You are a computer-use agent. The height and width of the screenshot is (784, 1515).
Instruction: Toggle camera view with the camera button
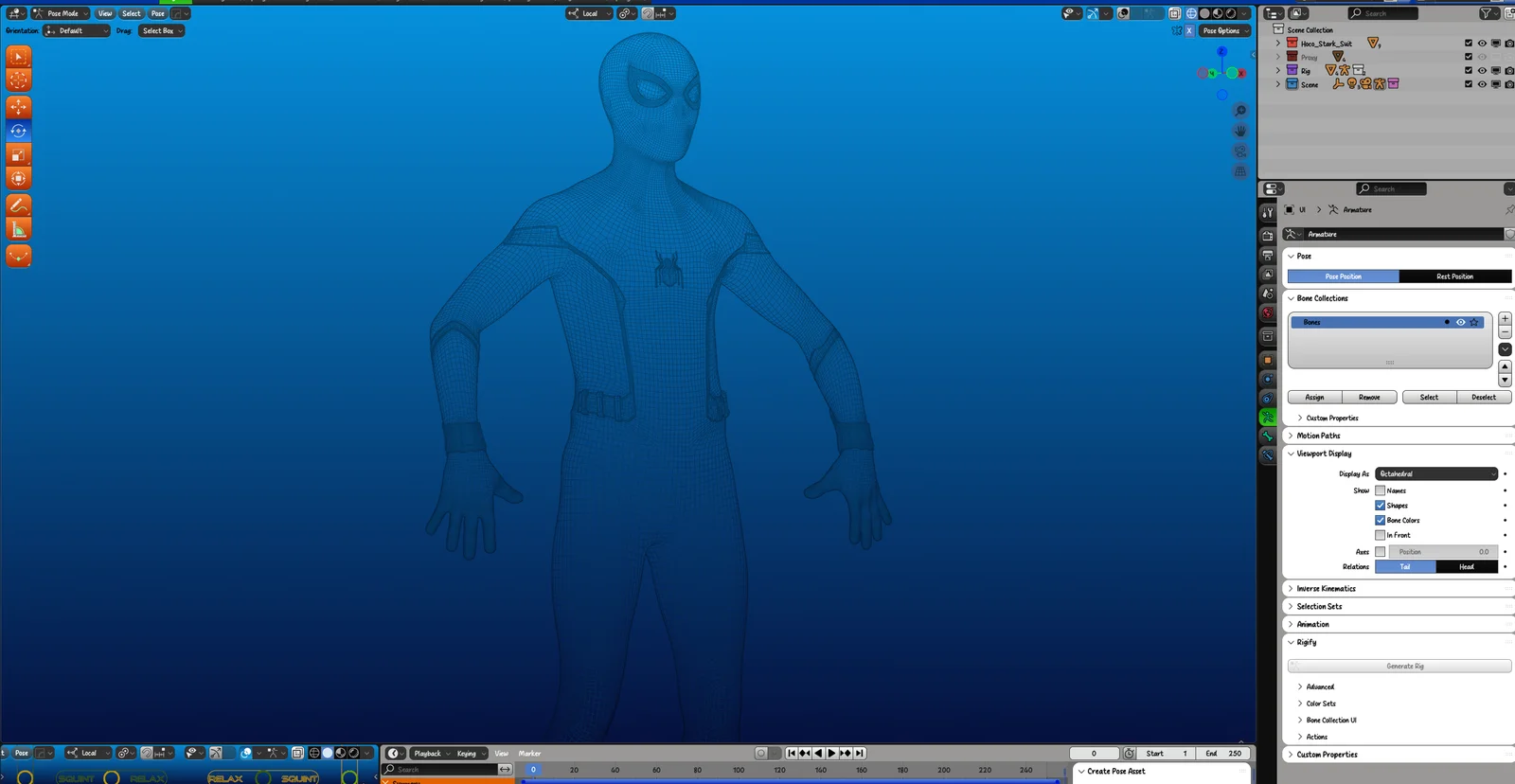(x=1240, y=151)
